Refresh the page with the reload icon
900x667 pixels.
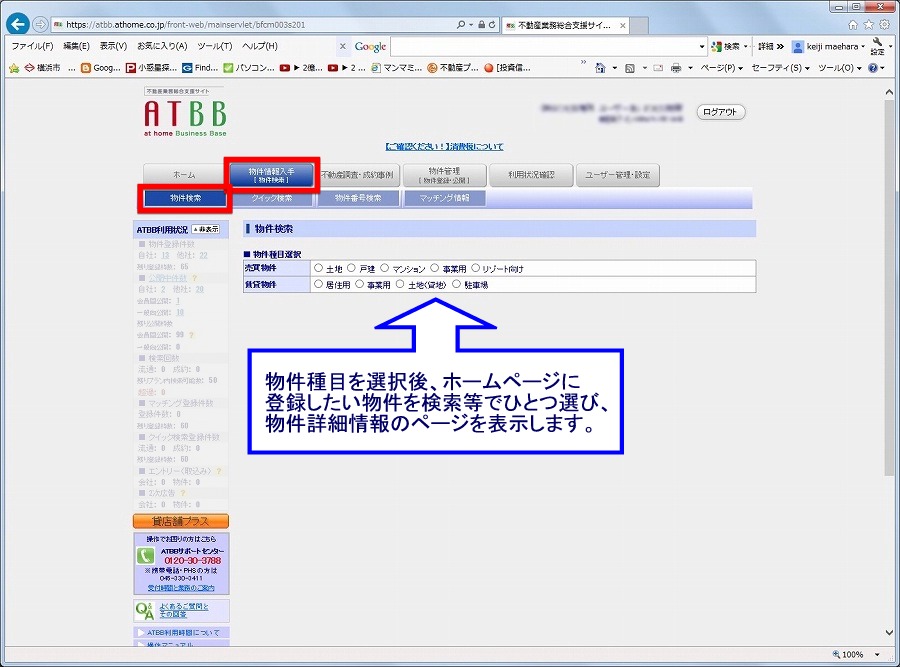tap(492, 25)
